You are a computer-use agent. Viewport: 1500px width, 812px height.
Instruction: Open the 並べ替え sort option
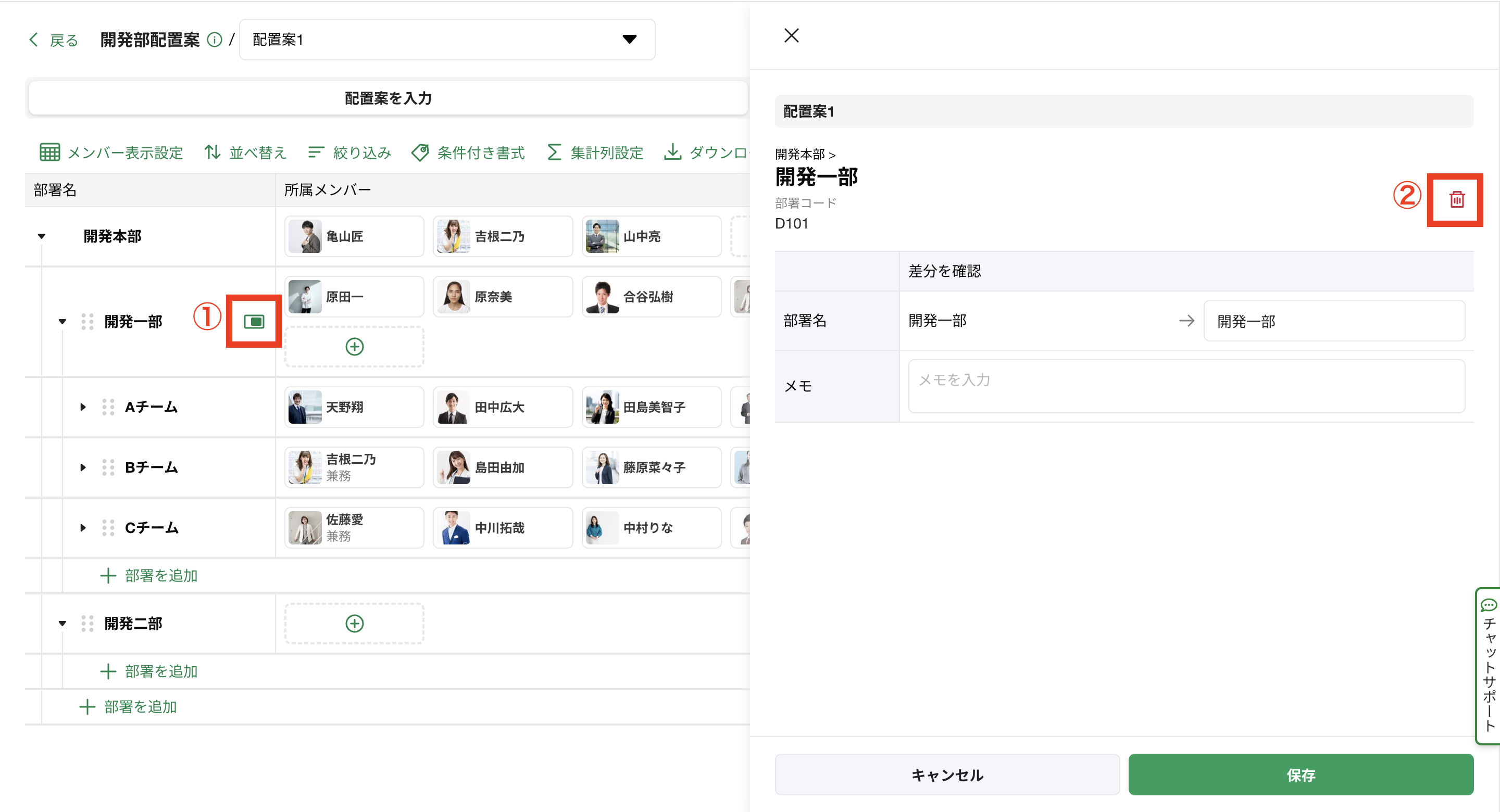(x=245, y=153)
